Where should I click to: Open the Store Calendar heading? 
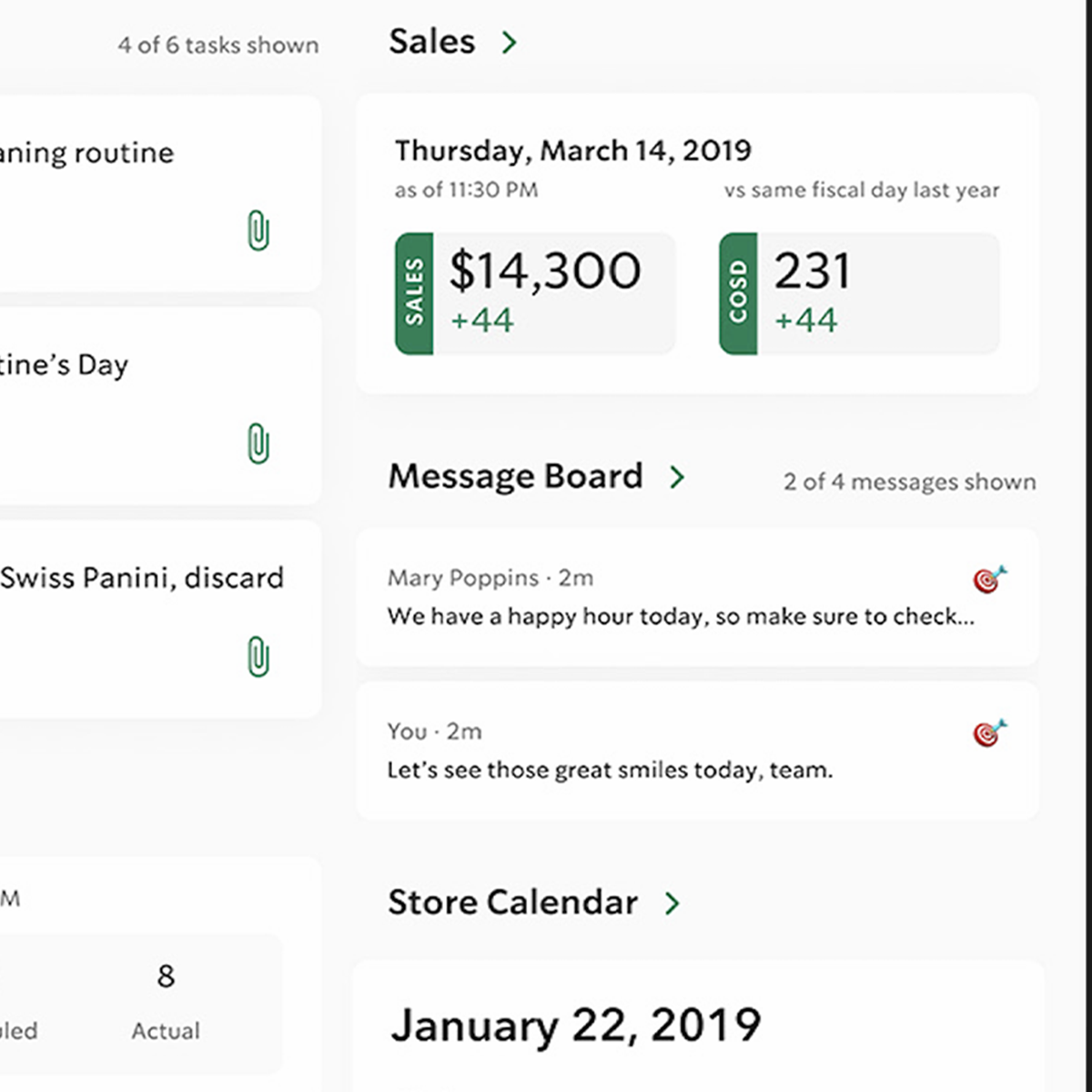click(x=512, y=903)
